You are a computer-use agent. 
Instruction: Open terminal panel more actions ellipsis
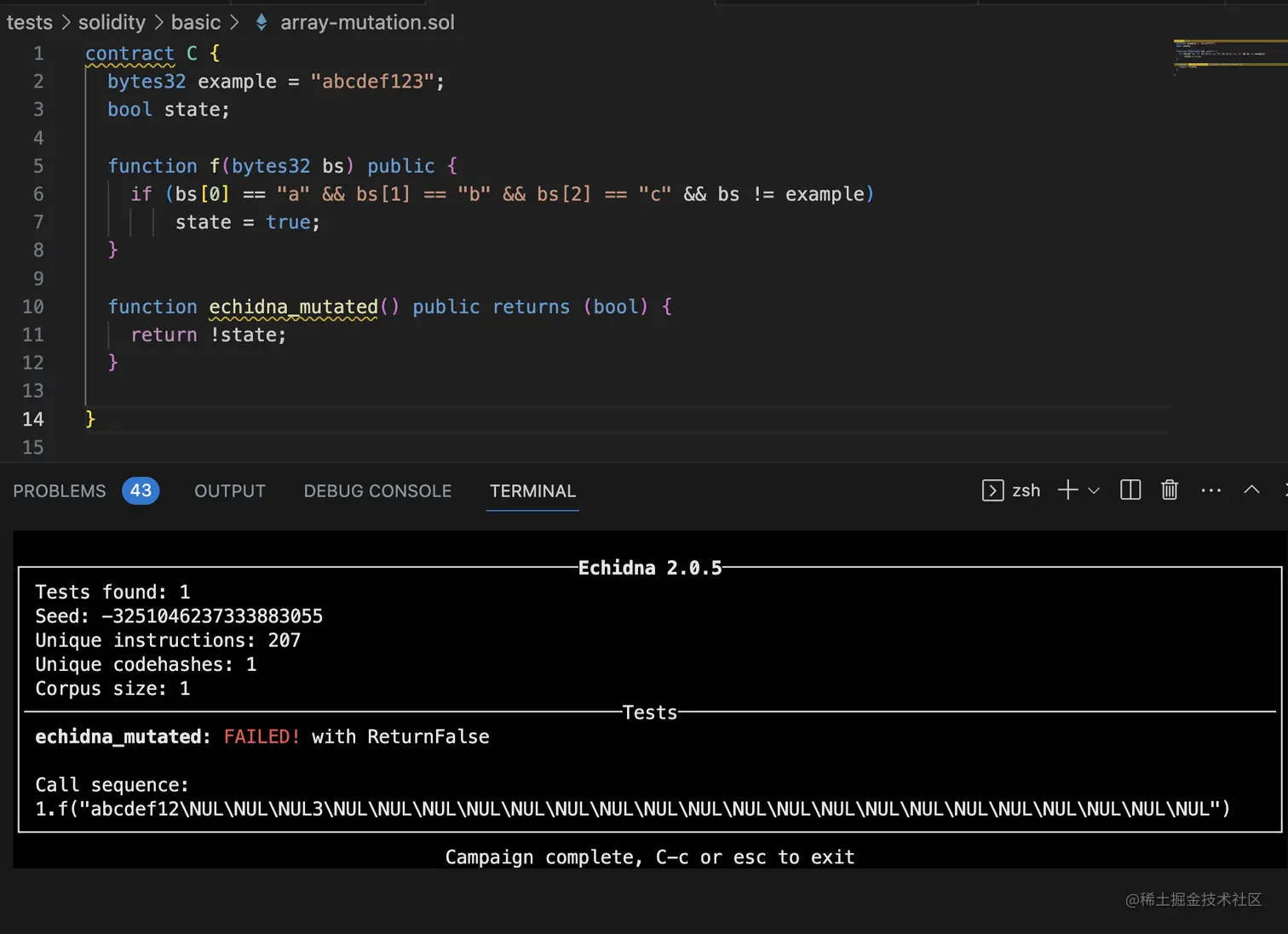point(1210,490)
